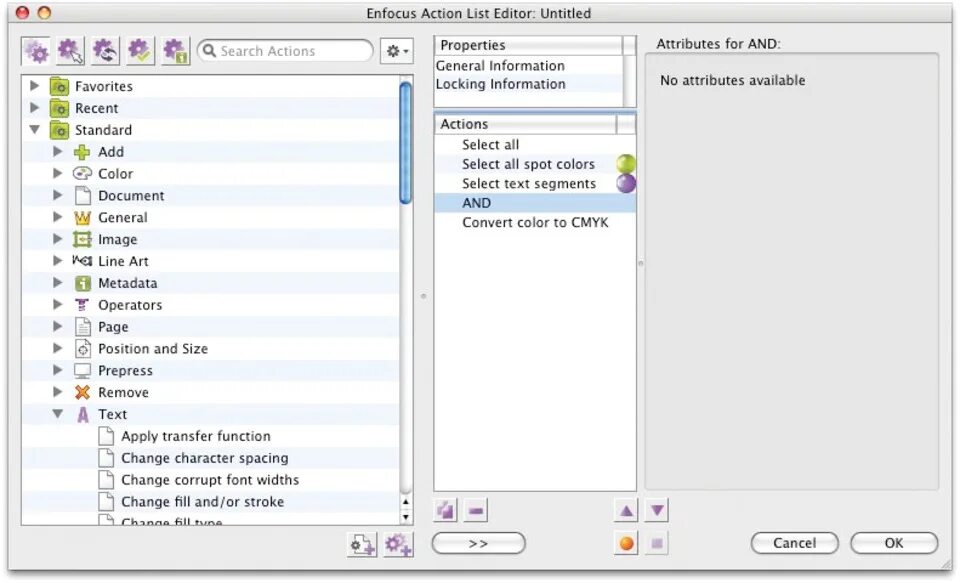Click the Prepress monitor icon
The image size is (960, 583).
82,370
